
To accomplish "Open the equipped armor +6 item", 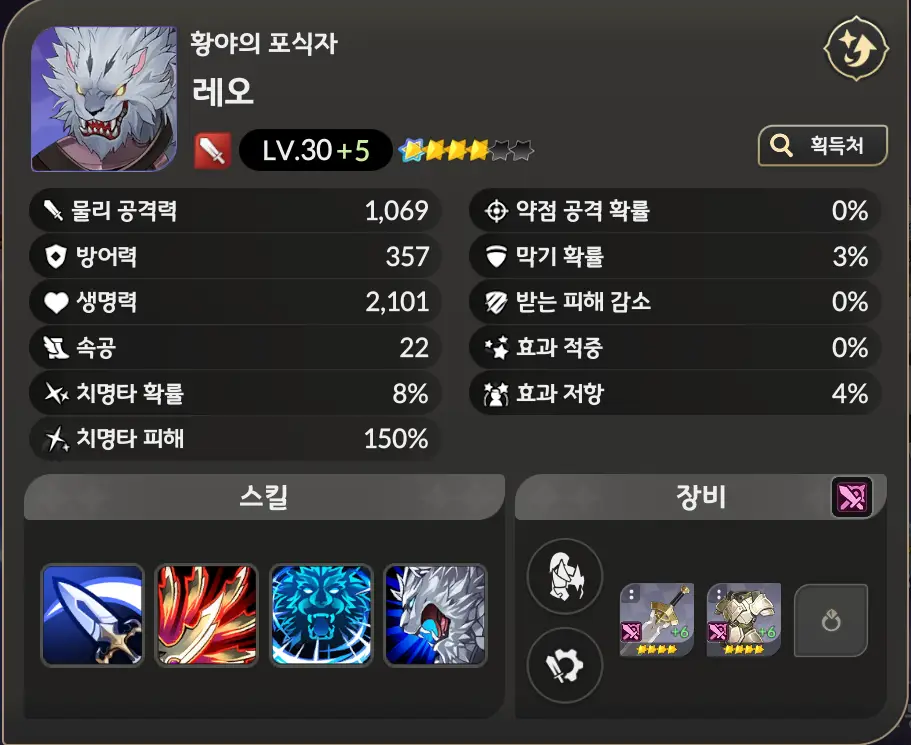I will click(x=744, y=620).
